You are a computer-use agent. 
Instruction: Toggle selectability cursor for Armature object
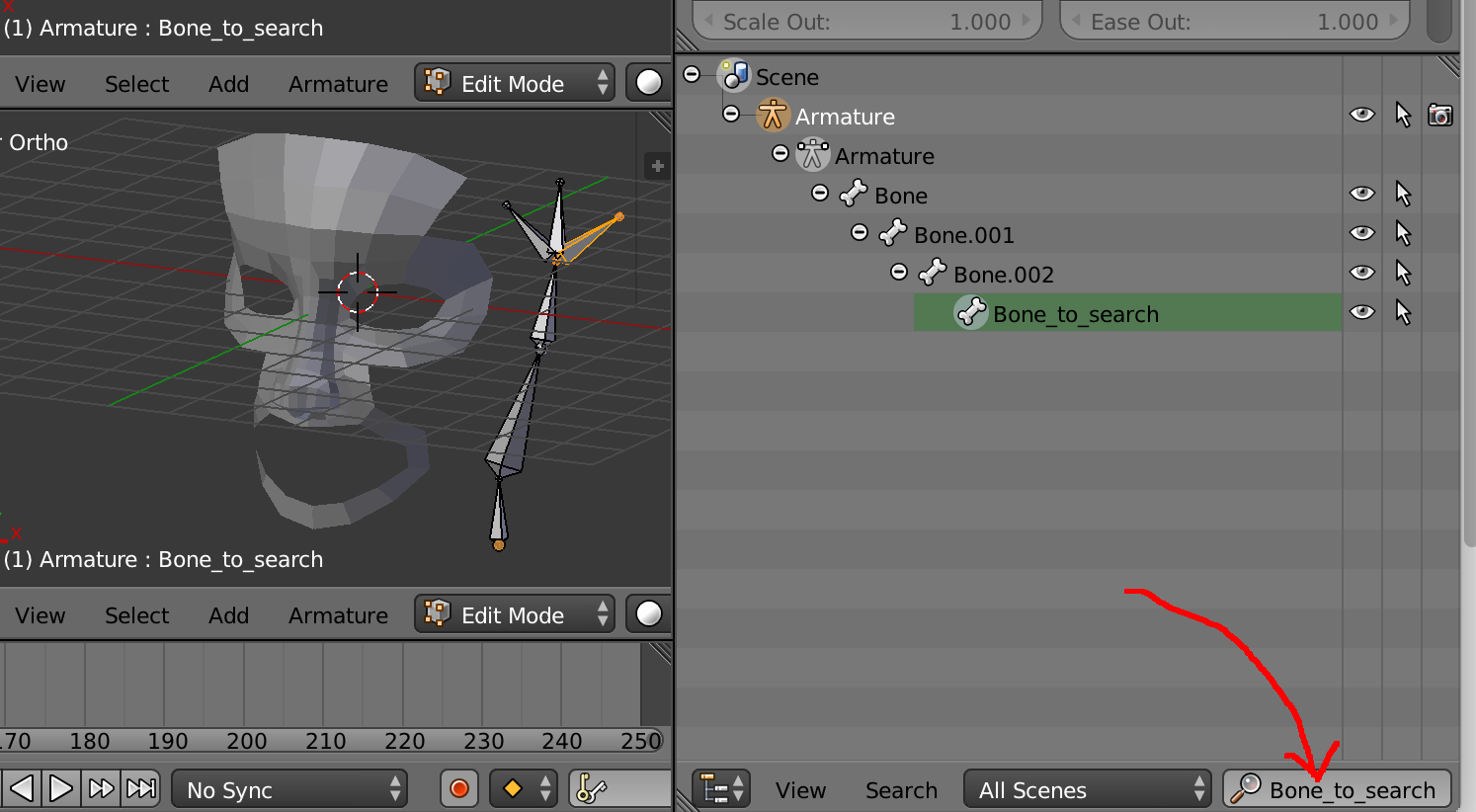1403,116
